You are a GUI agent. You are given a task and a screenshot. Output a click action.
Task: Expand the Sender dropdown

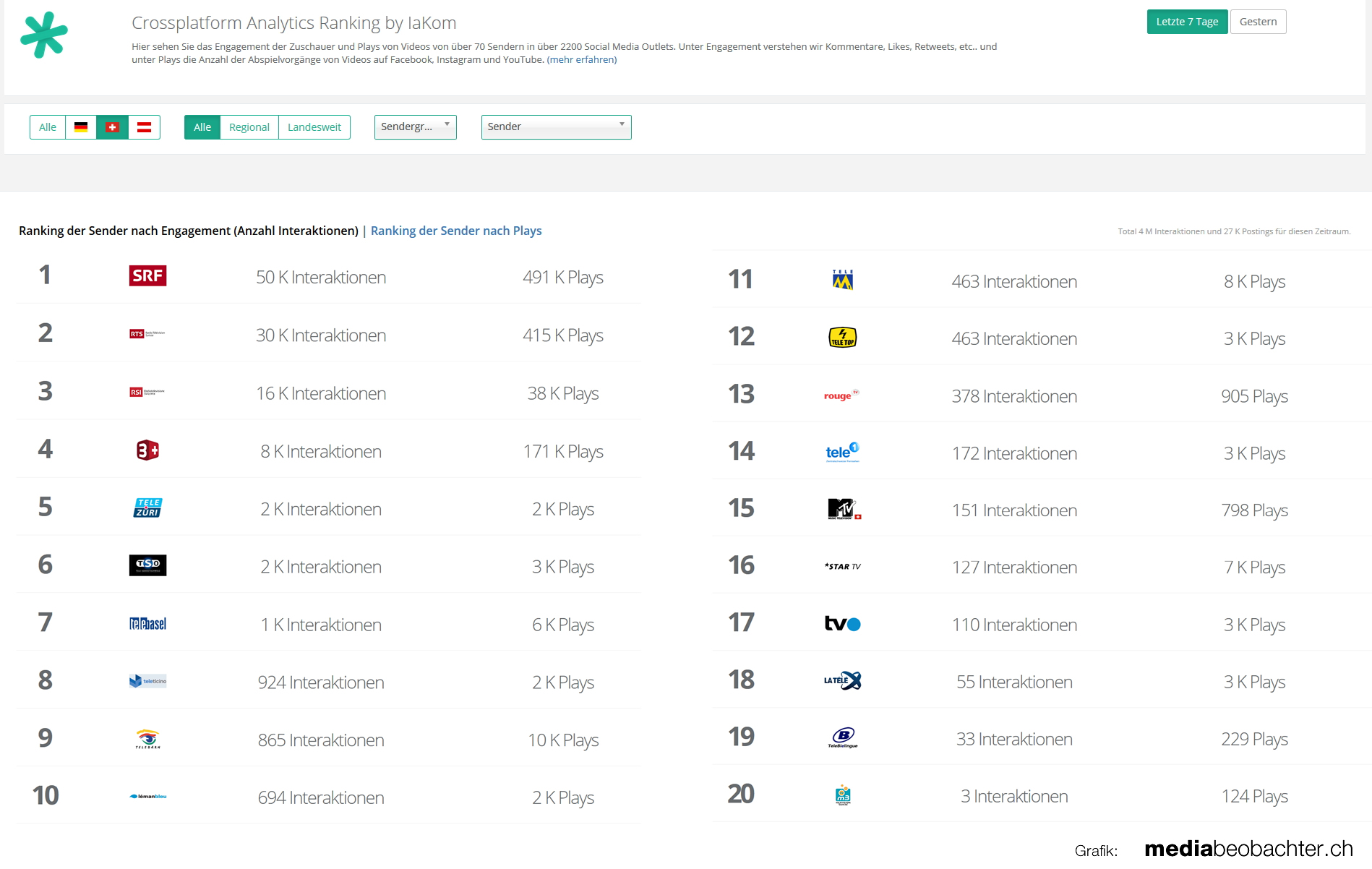point(556,127)
